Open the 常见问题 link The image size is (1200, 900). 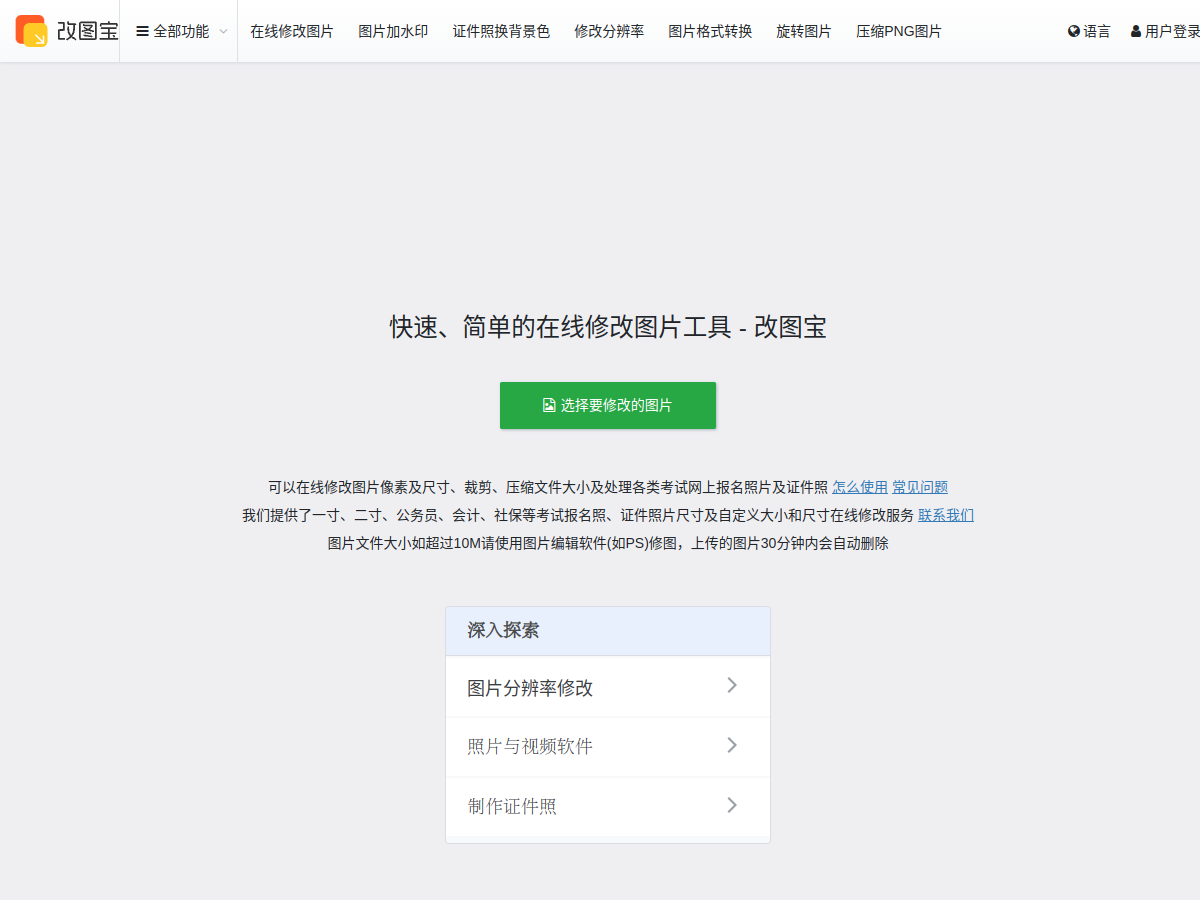tap(920, 487)
